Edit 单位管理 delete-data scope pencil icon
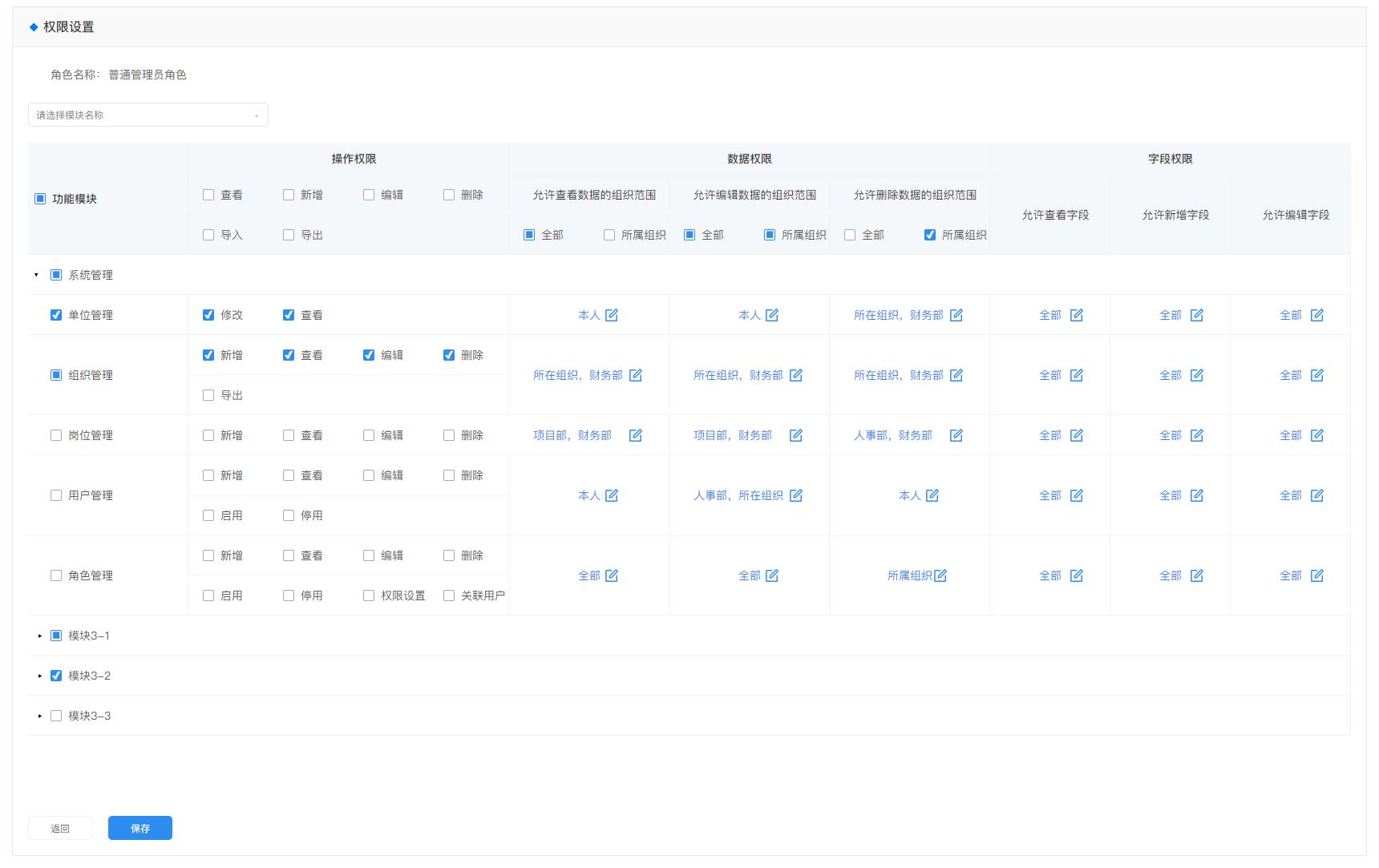 (956, 315)
